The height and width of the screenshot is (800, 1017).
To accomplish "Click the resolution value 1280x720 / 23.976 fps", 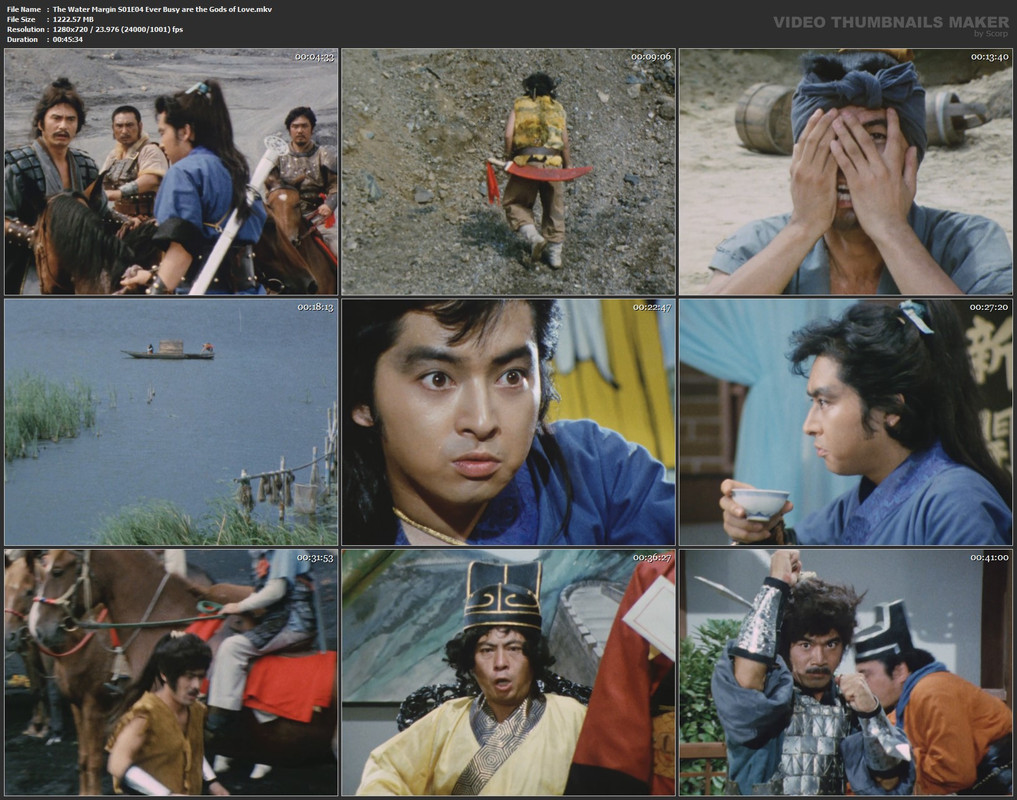I will click(x=118, y=29).
